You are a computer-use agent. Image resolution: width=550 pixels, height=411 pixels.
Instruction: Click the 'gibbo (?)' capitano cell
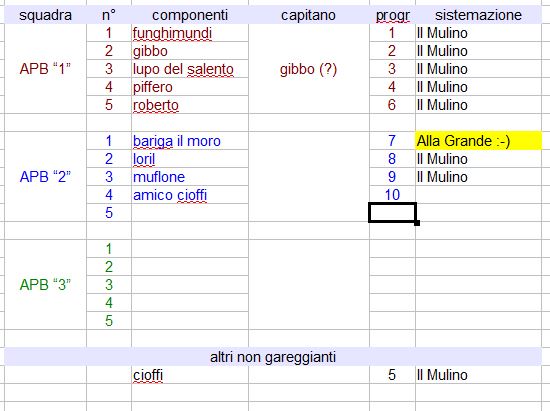(309, 69)
